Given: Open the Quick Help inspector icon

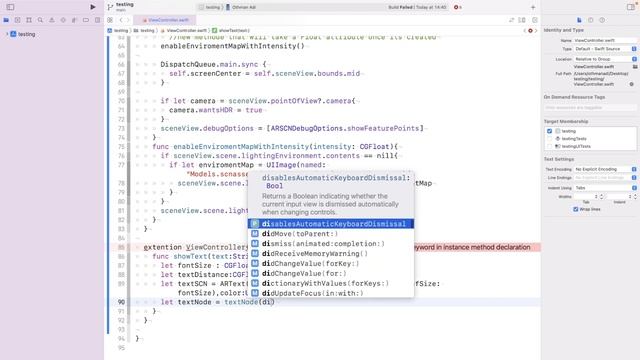Looking at the screenshot, I should coord(602,20).
